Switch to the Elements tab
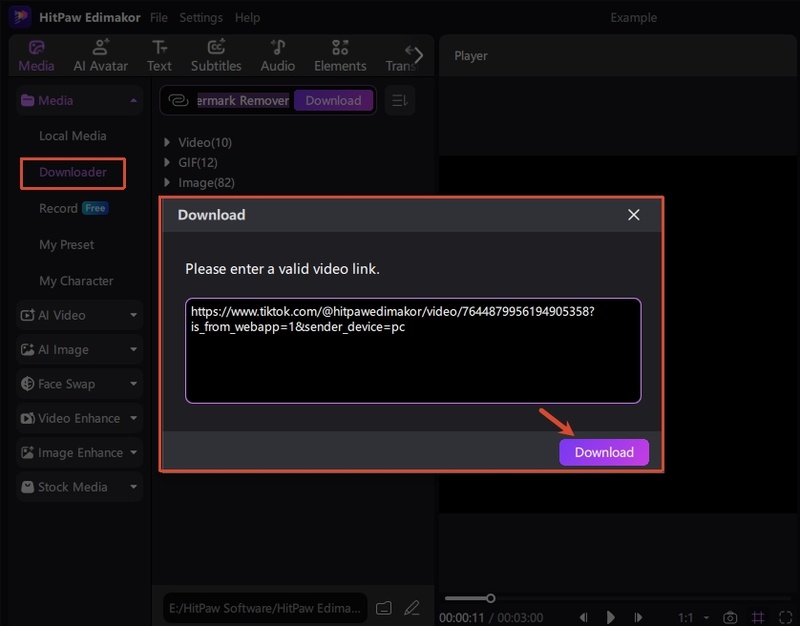Image resolution: width=800 pixels, height=626 pixels. pos(340,56)
